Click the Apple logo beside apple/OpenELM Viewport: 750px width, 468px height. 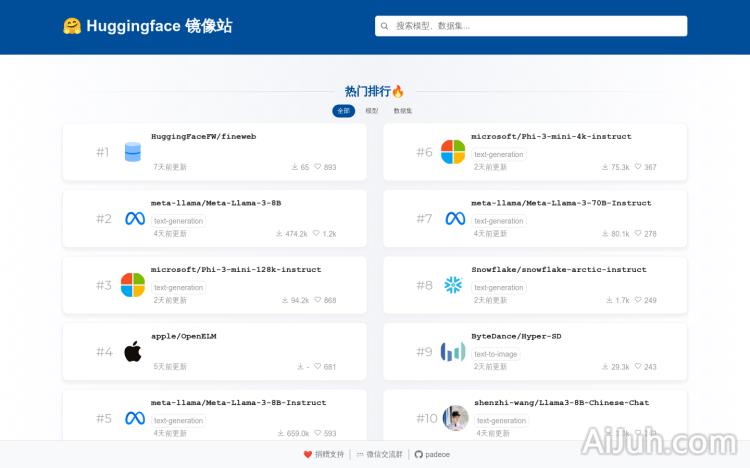click(x=133, y=351)
